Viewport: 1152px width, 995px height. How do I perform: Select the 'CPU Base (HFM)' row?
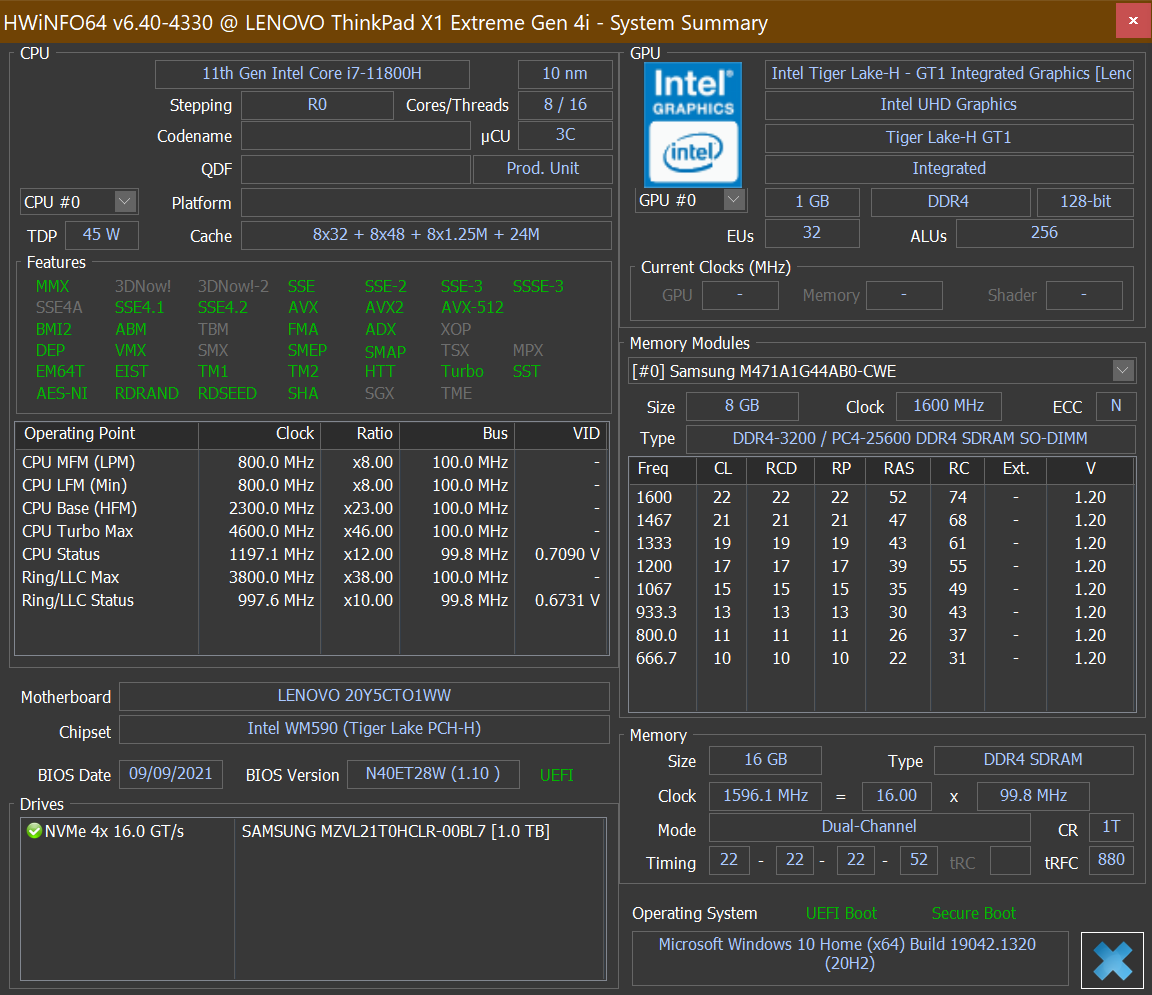click(312, 509)
